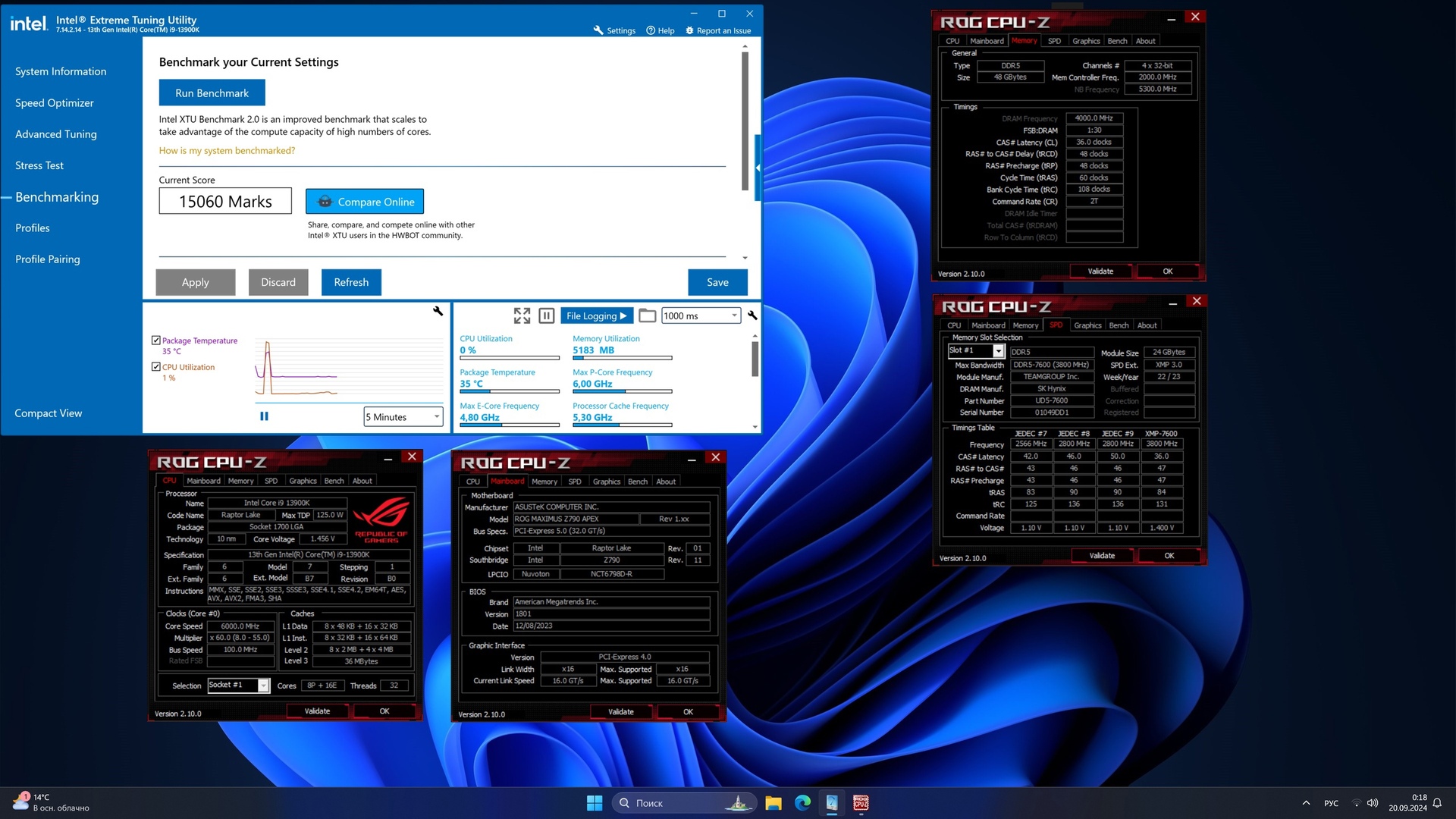The width and height of the screenshot is (1456, 819).
Task: Open Profile Pairing in XTU sidebar
Action: pyautogui.click(x=48, y=259)
